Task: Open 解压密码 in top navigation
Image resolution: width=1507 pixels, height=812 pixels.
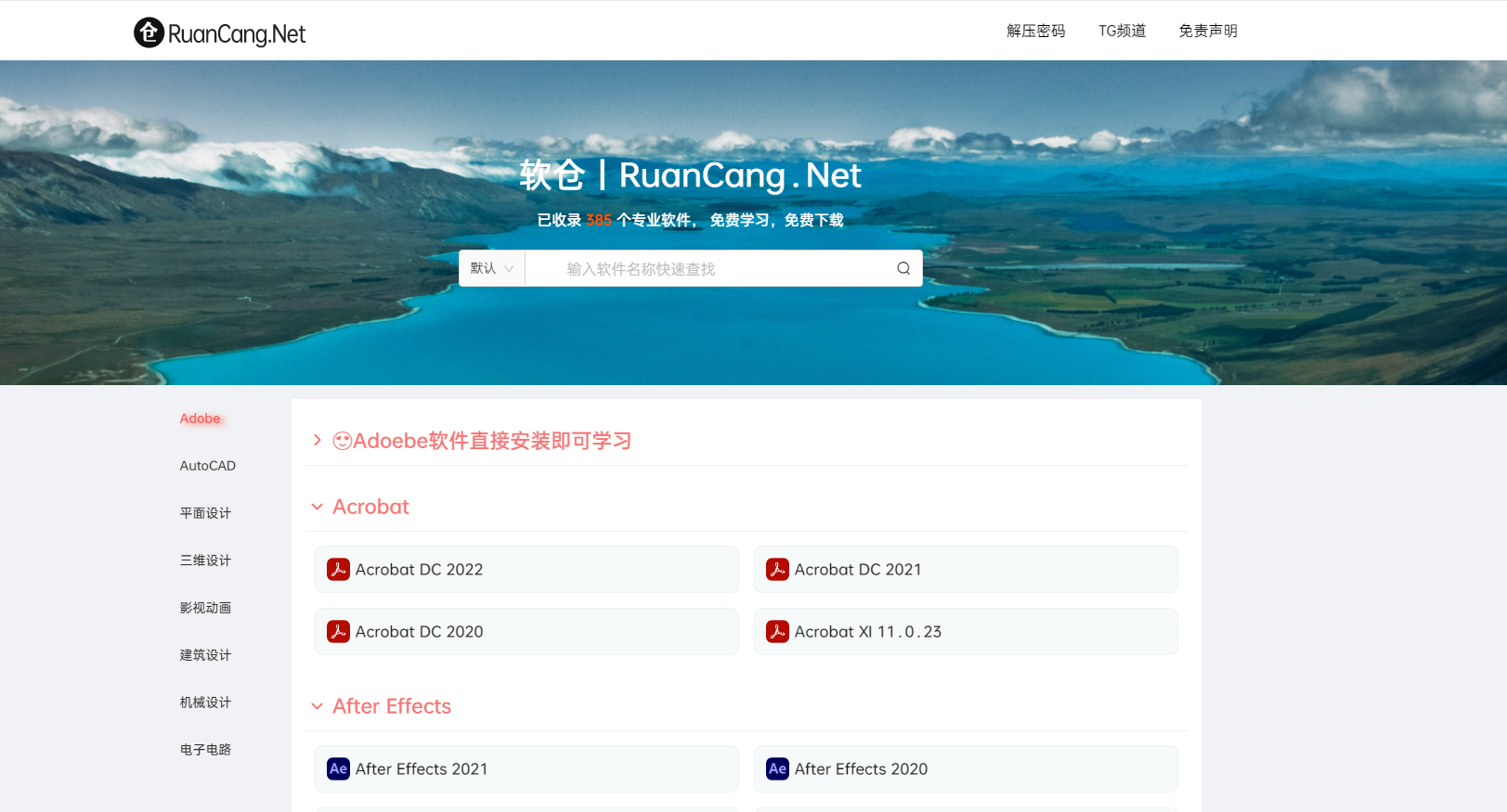Action: click(1035, 31)
